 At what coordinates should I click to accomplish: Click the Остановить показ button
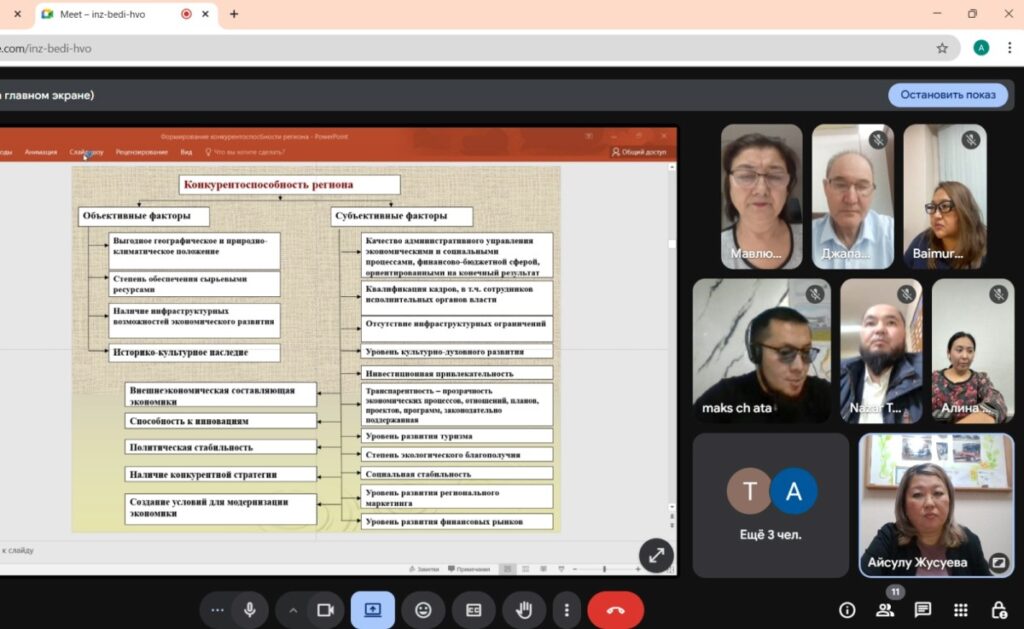click(x=947, y=95)
